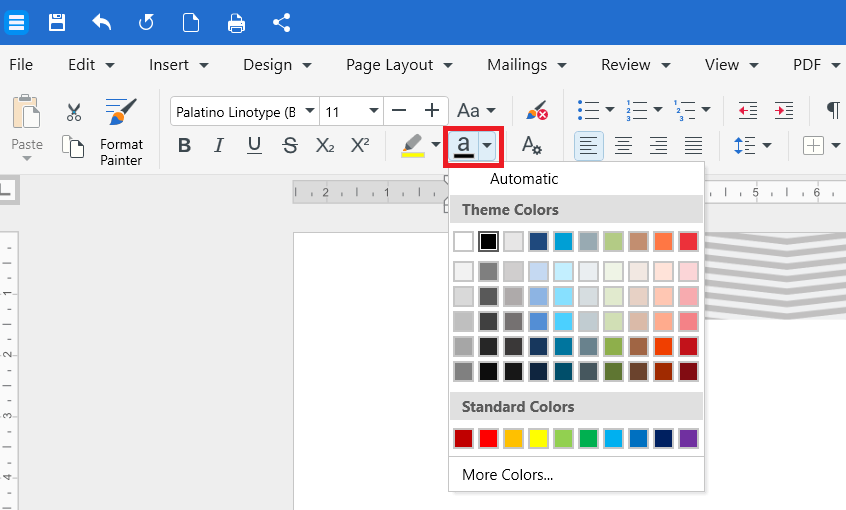Open the View menu
This screenshot has width=846, height=510.
coord(732,65)
